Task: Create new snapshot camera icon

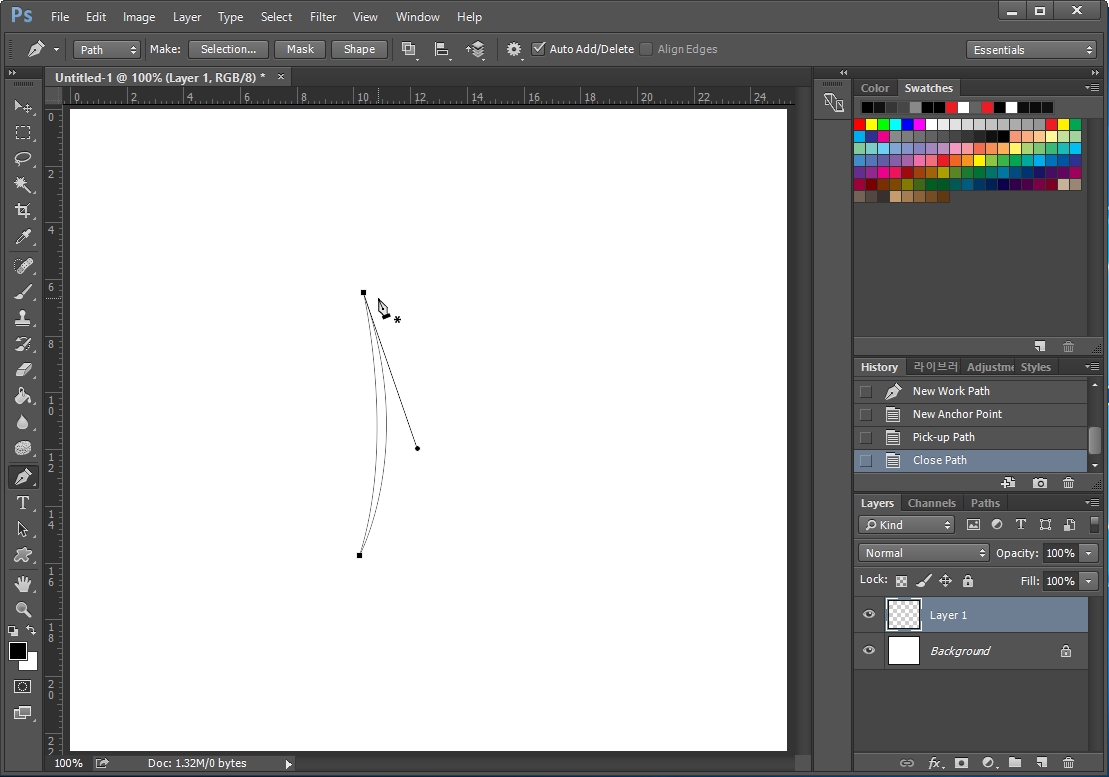Action: coord(1040,483)
